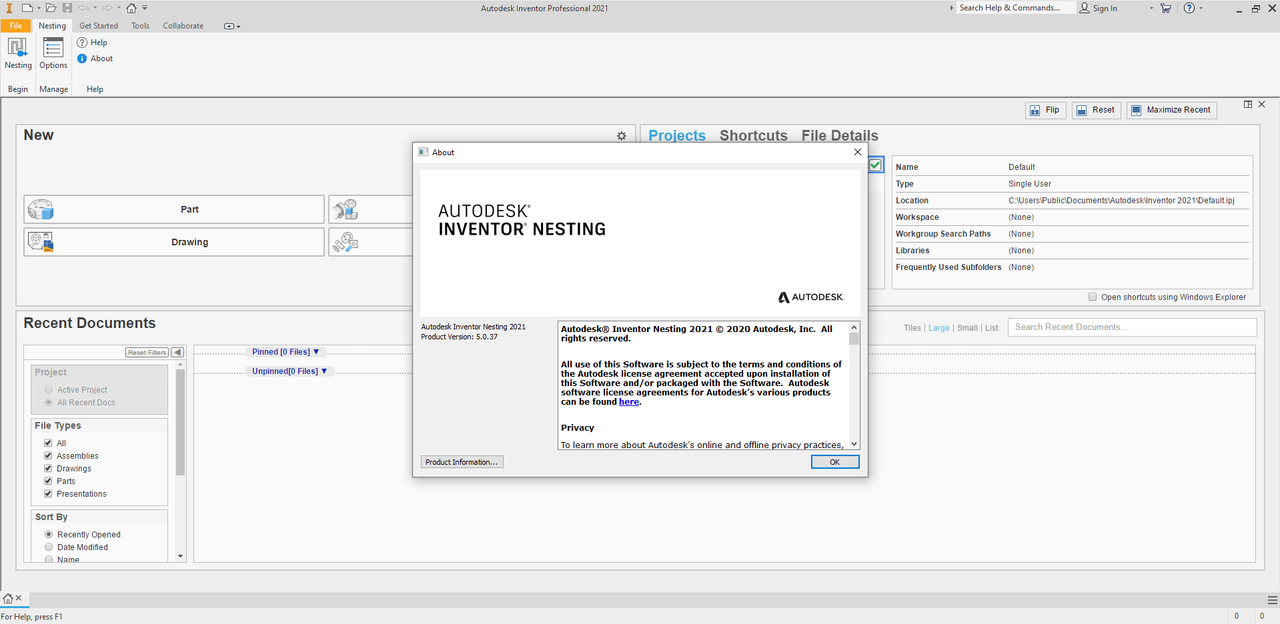Click the Undo arrow in quick access toolbar
Screen dimensions: 1280x624
84,8
